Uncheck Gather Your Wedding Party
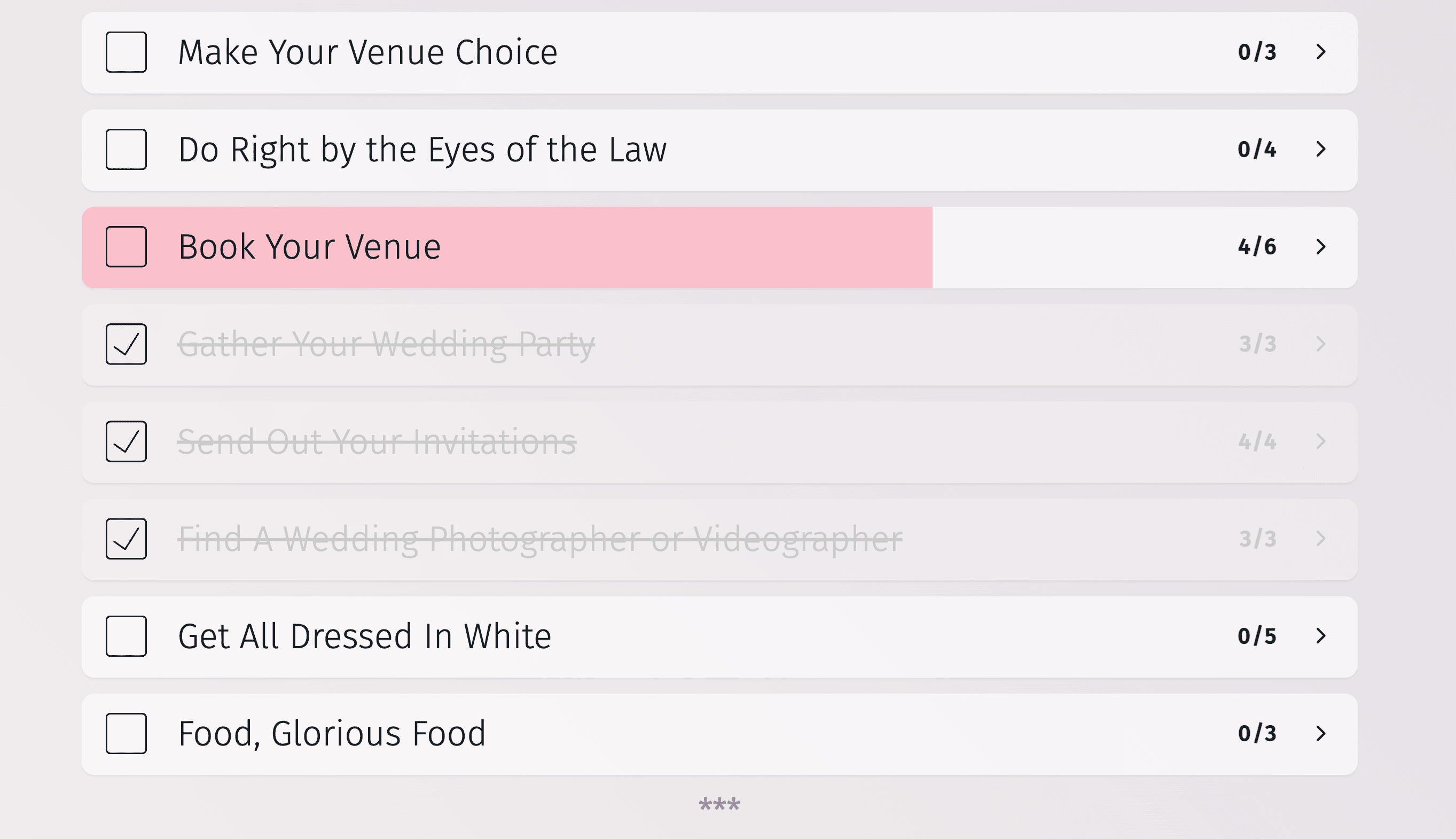This screenshot has height=839, width=1456. (126, 344)
